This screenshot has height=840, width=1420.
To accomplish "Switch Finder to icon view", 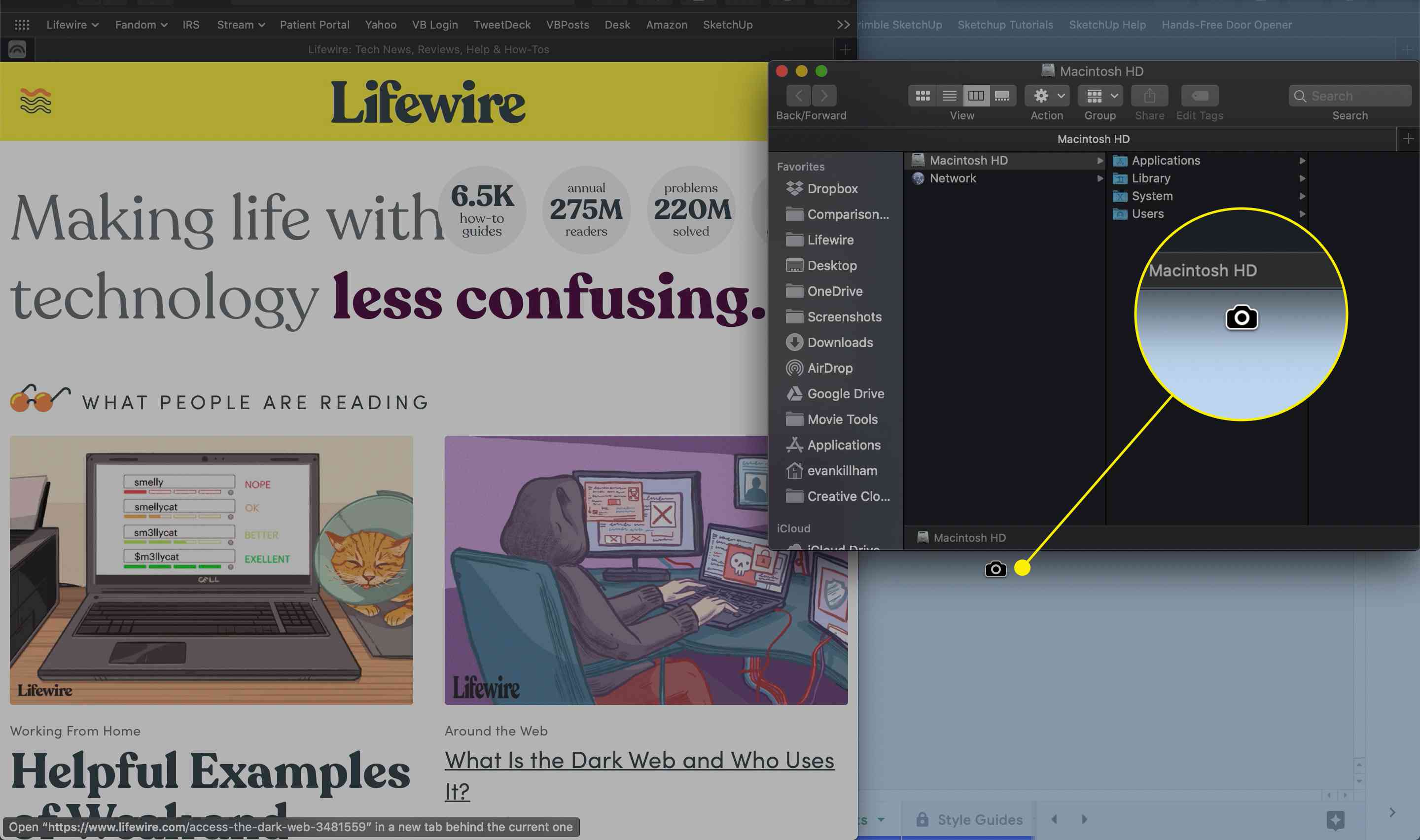I will point(923,96).
